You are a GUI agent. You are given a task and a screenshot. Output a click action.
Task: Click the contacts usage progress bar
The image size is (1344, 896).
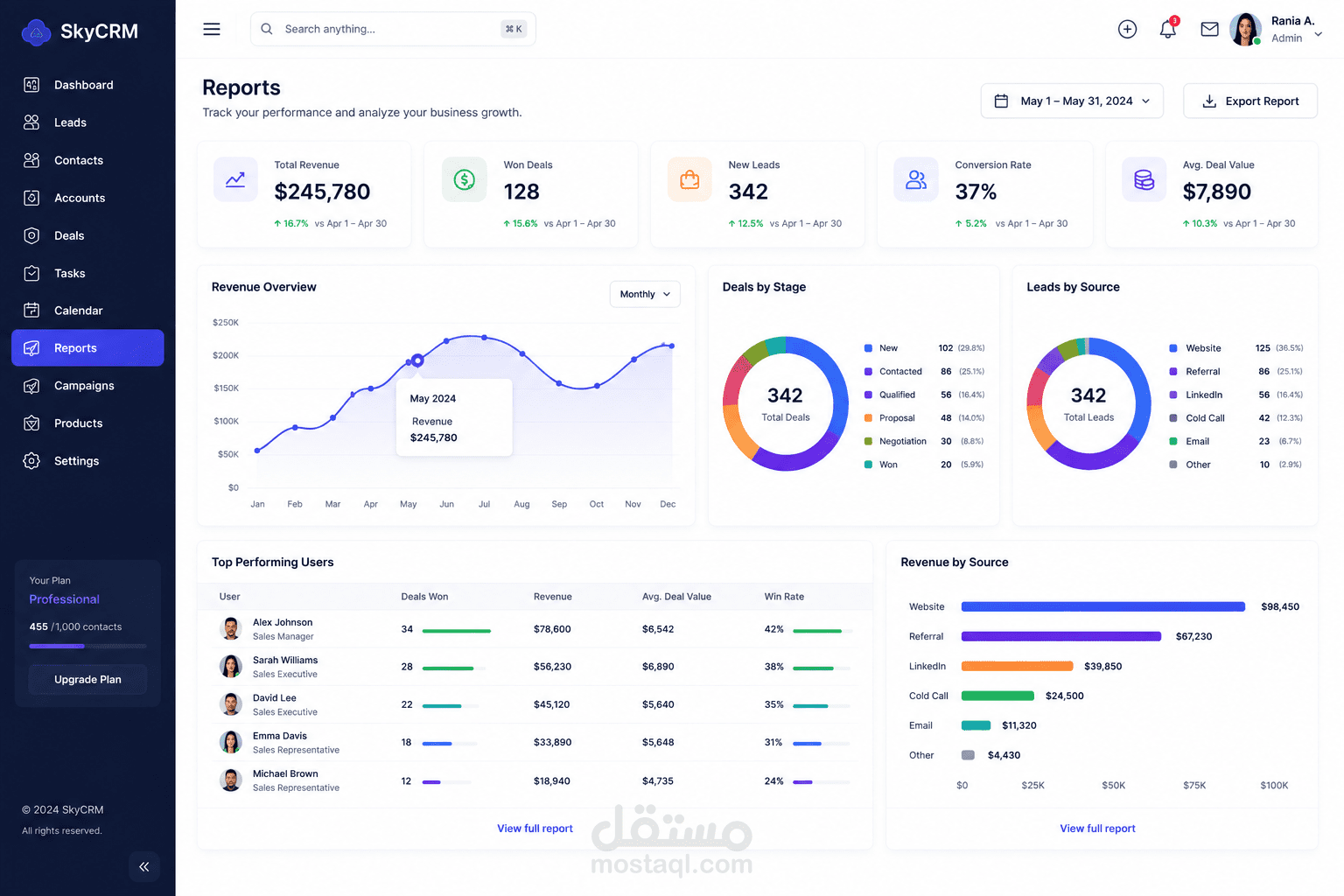(87, 646)
